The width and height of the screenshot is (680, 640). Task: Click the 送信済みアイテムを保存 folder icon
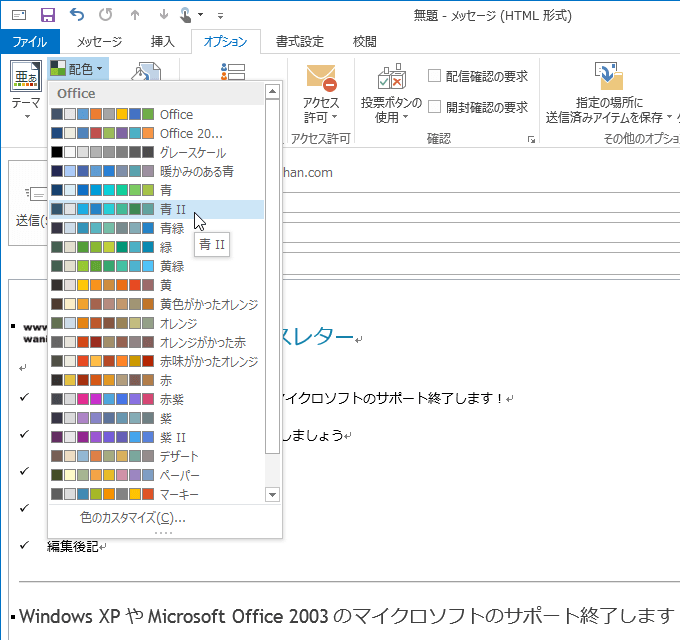pos(608,75)
